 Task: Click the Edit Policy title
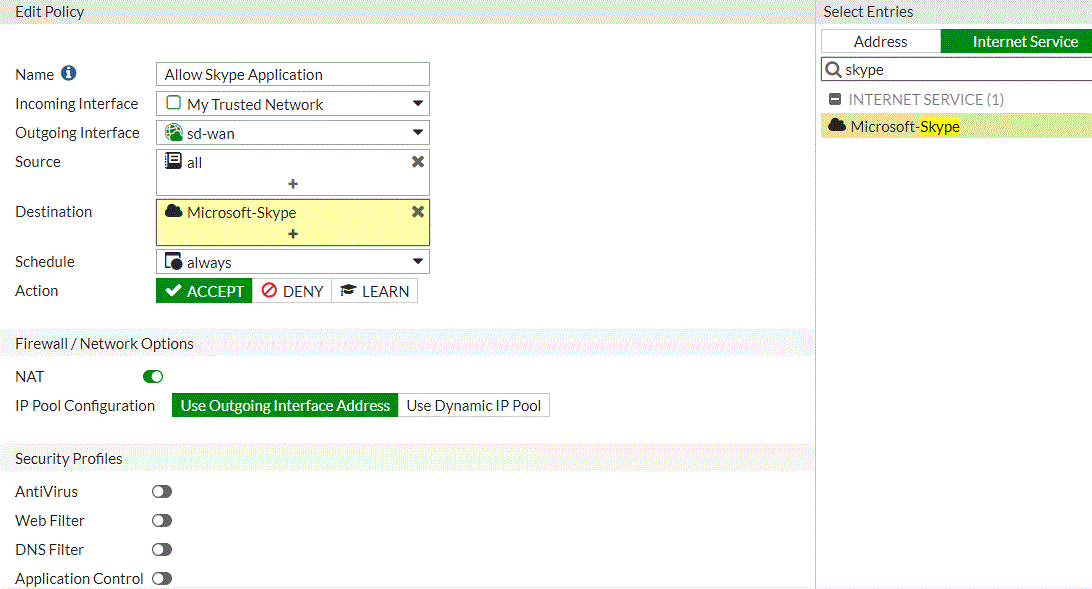pyautogui.click(x=49, y=12)
